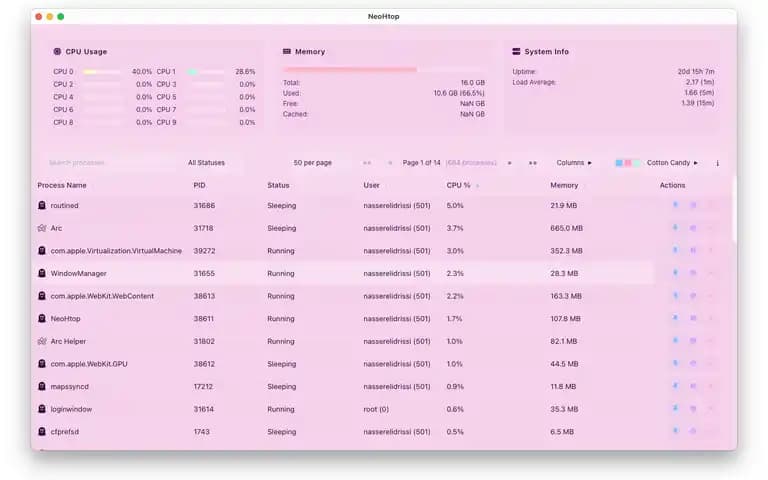Show info for com.apple.WebKit.GPU
This screenshot has height=480, width=768.
point(693,363)
